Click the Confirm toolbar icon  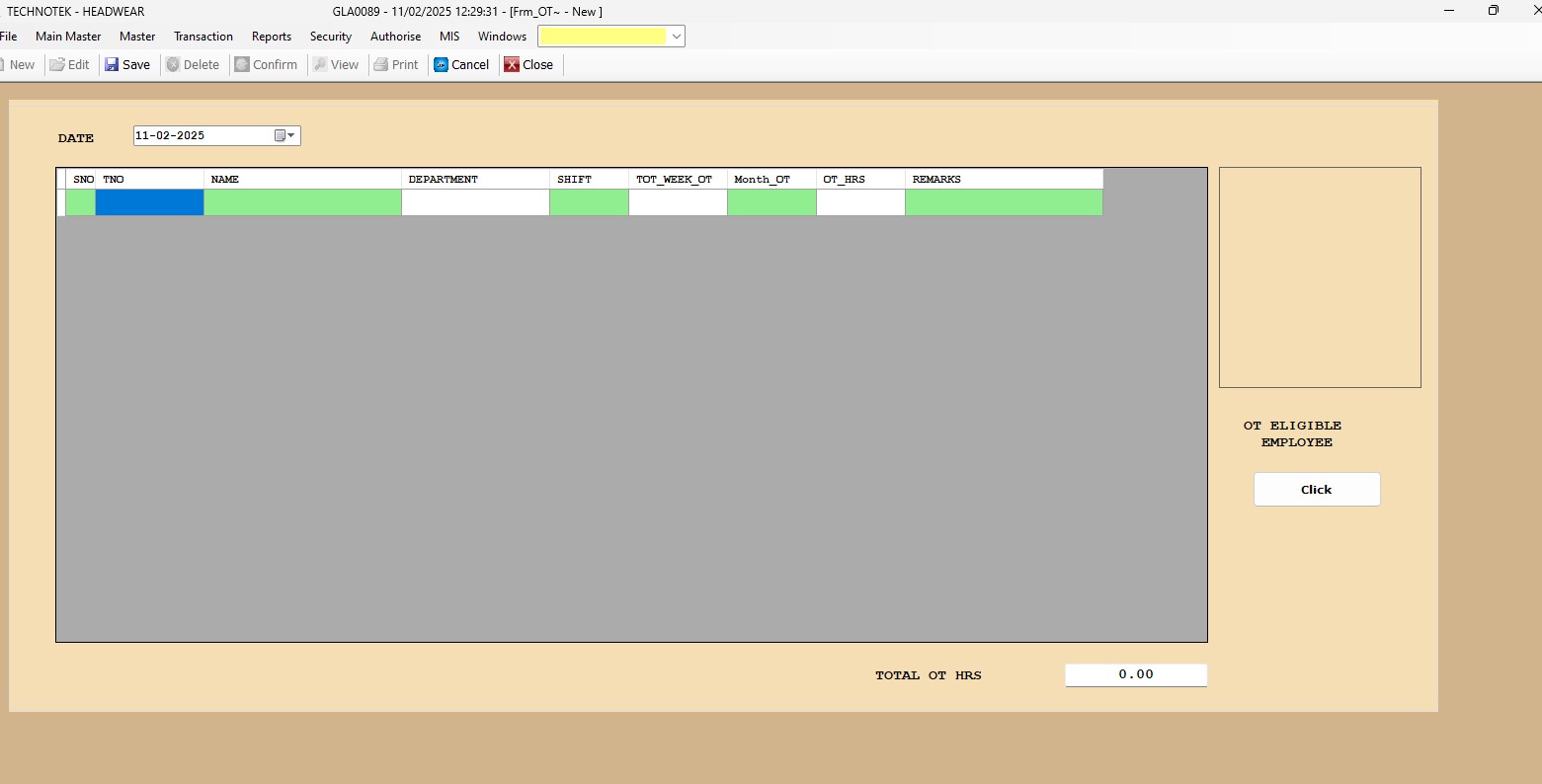coord(242,65)
